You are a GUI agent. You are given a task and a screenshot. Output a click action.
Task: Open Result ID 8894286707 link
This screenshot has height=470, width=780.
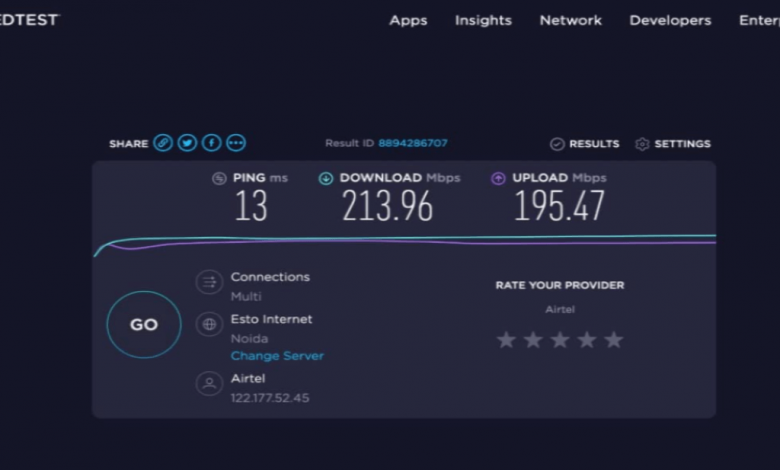tap(412, 144)
